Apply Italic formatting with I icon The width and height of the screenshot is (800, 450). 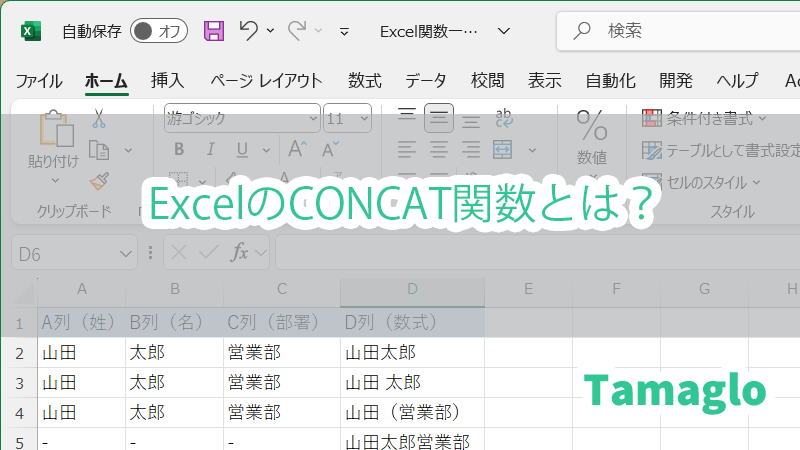[x=209, y=150]
